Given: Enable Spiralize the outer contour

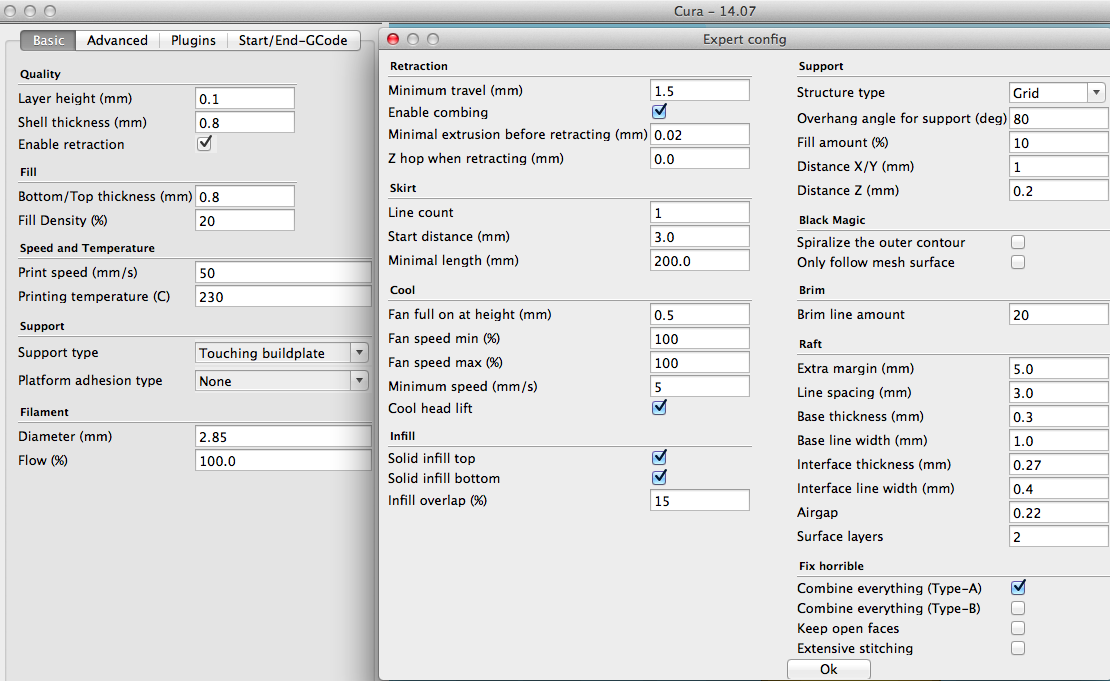Looking at the screenshot, I should pos(1018,242).
